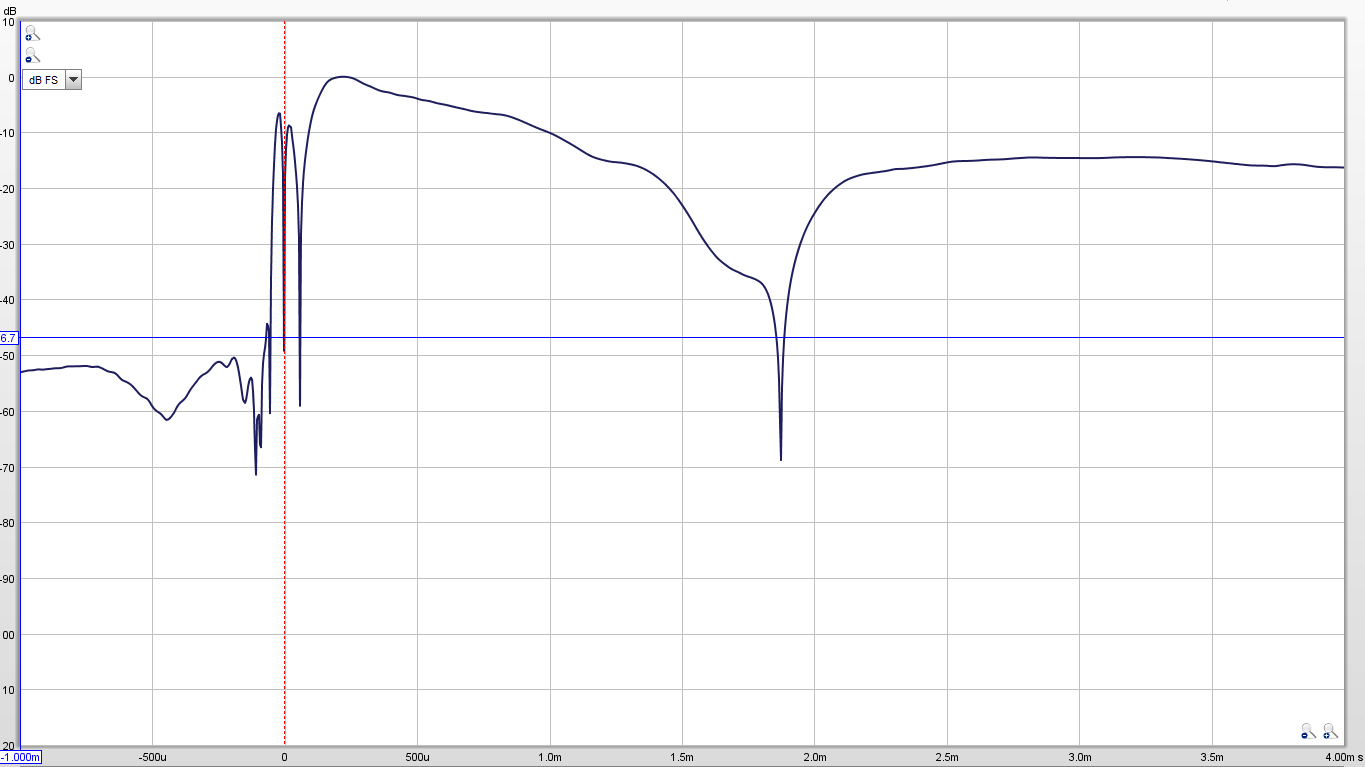Click the -1.000m axis start value field
Screen dimensions: 1365x767
tap(21, 757)
